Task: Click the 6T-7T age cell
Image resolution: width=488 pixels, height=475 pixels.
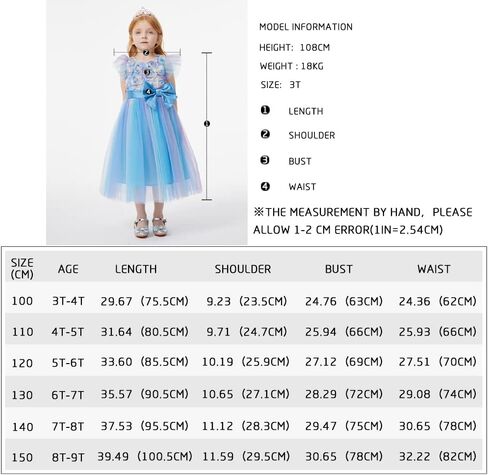Action: (x=68, y=395)
